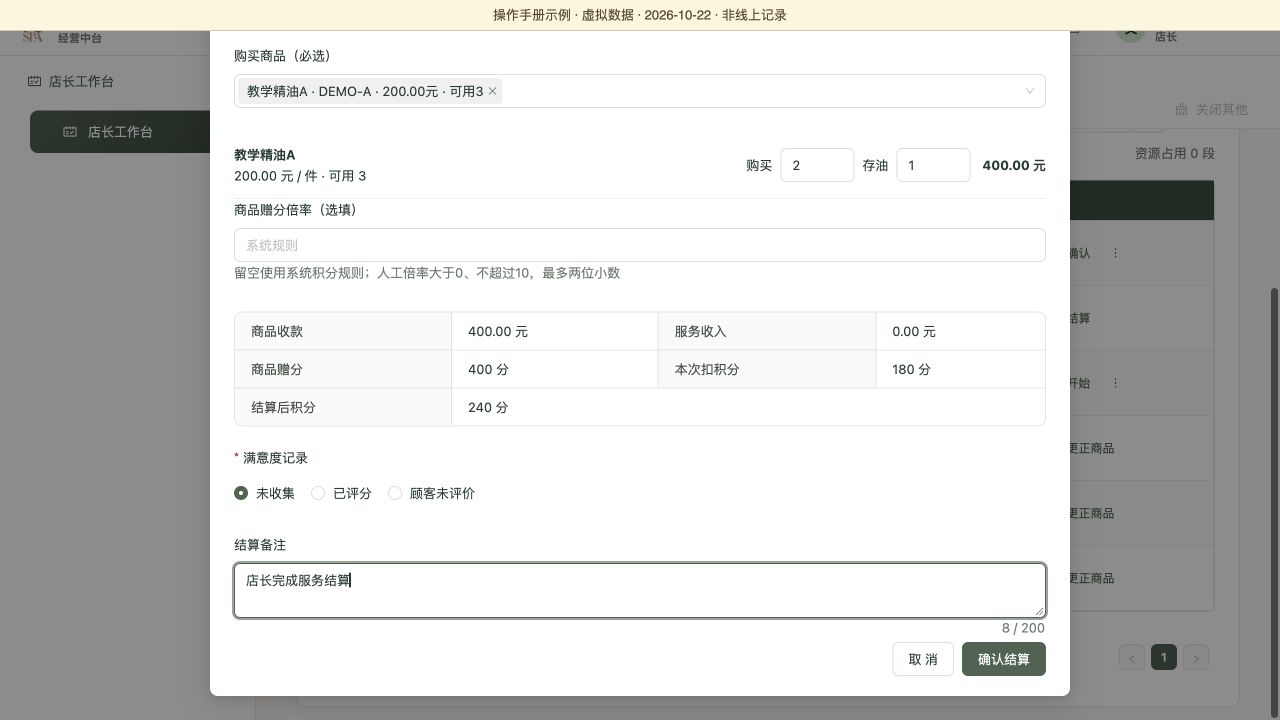Viewport: 1280px width, 720px height.
Task: Click the 0.00 元 服务收入 value
Action: pyautogui.click(x=914, y=331)
